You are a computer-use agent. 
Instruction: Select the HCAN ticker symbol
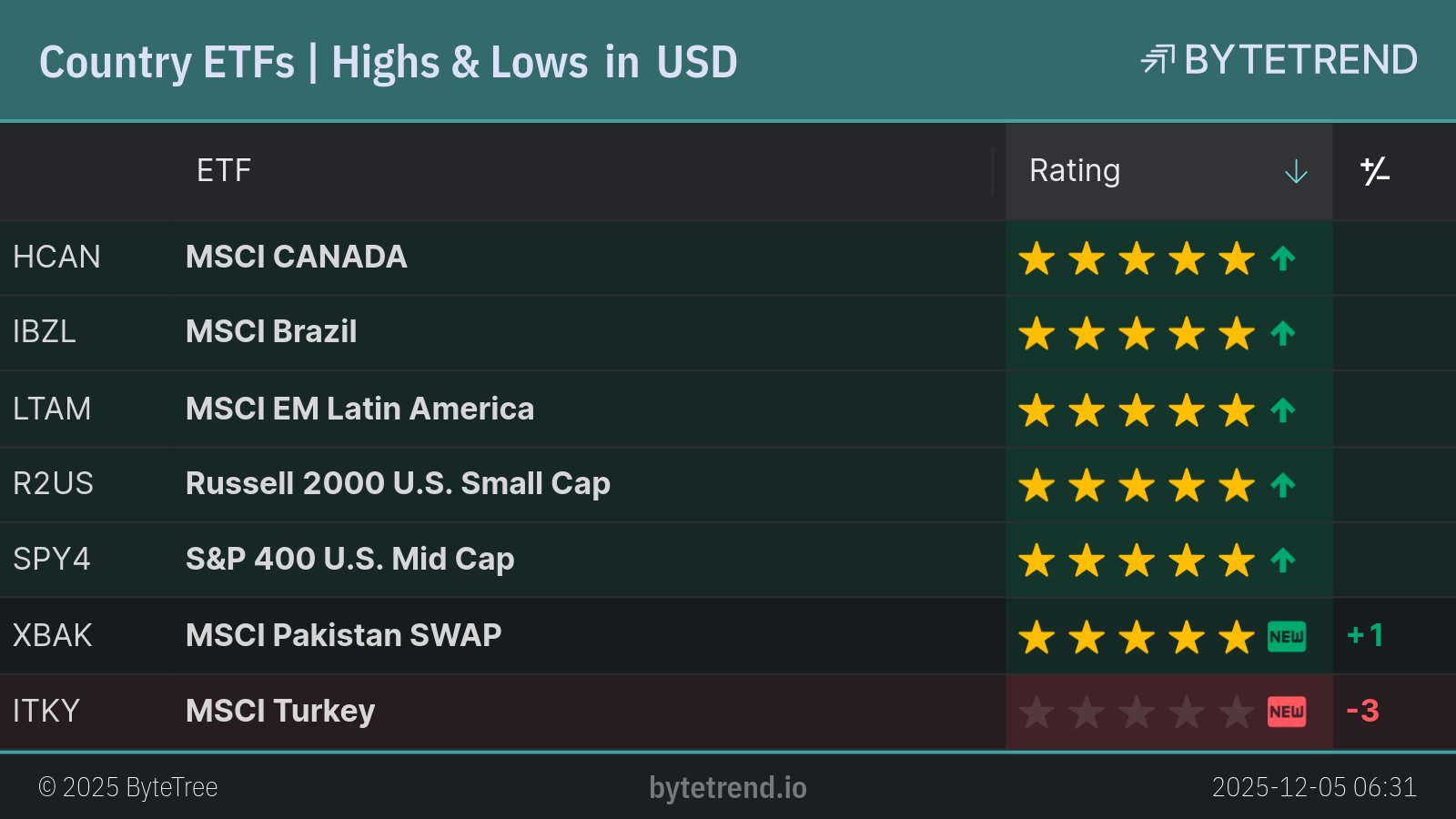[x=56, y=258]
